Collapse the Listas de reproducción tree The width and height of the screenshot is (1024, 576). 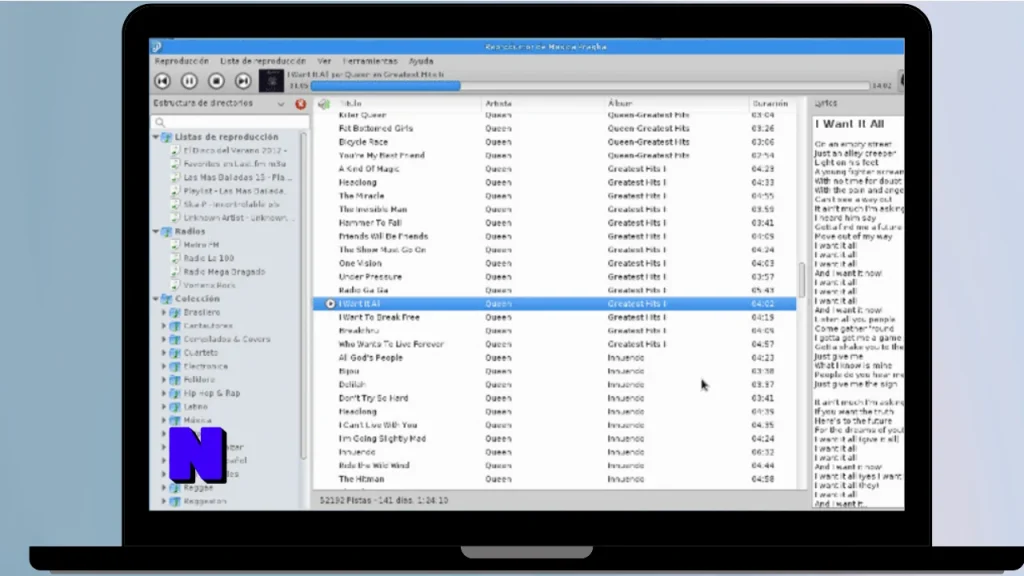click(156, 137)
